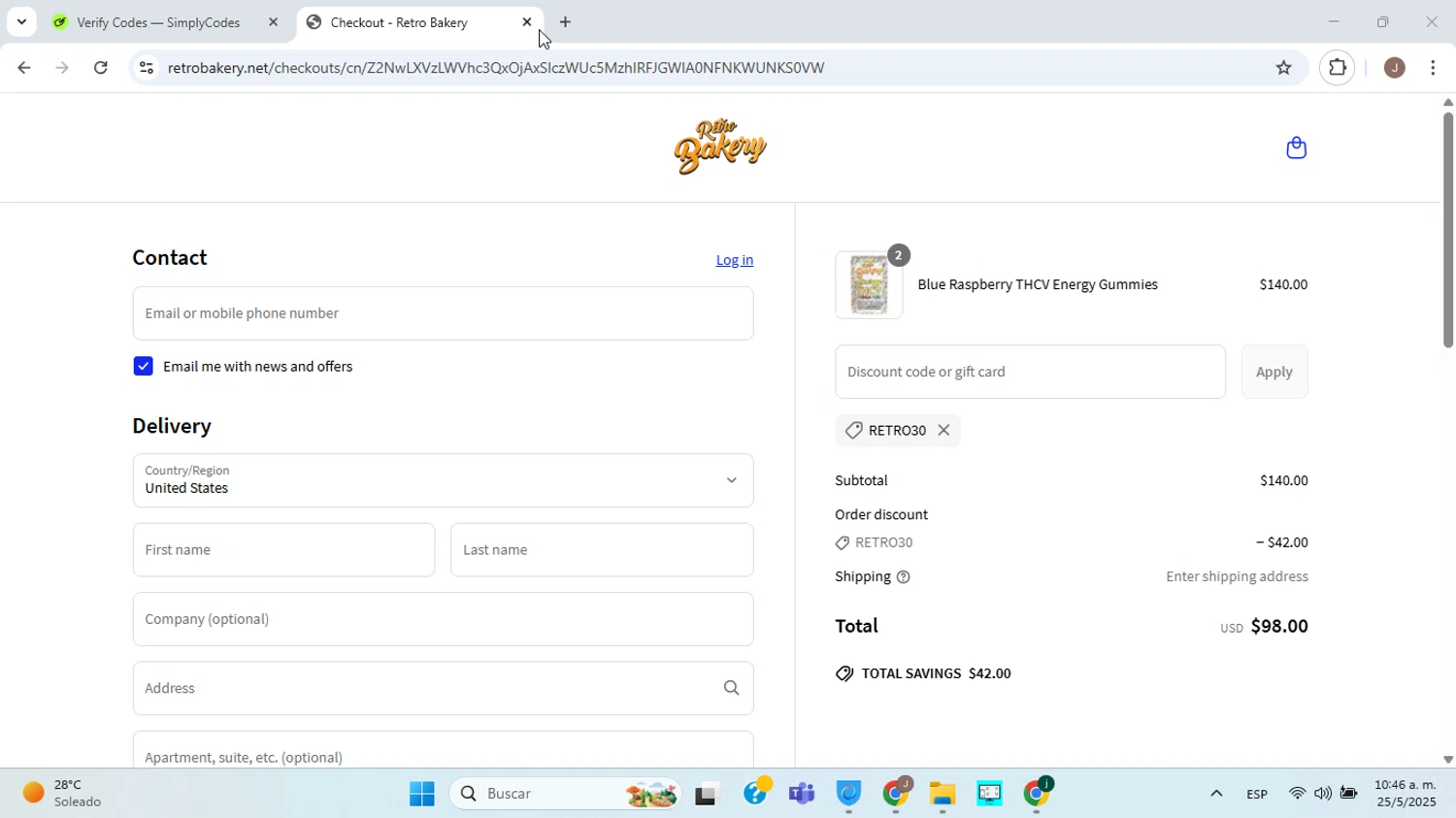This screenshot has width=1456, height=818.
Task: Click the shipping help question mark icon
Action: coord(904,577)
